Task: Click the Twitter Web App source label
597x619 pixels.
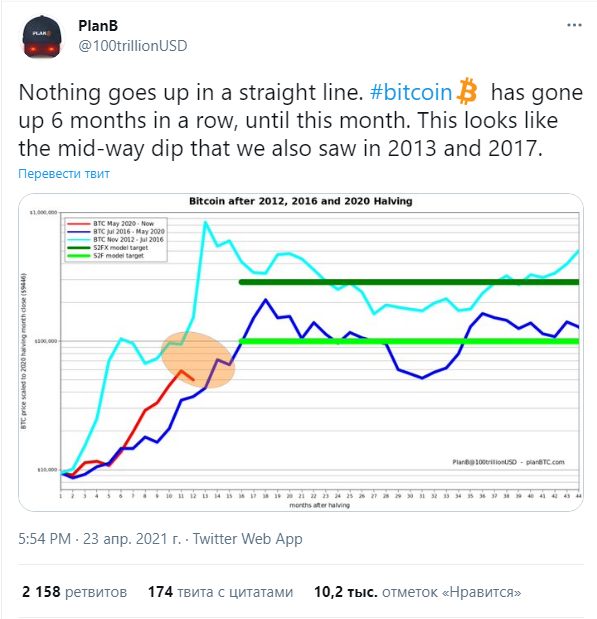Action: point(248,538)
